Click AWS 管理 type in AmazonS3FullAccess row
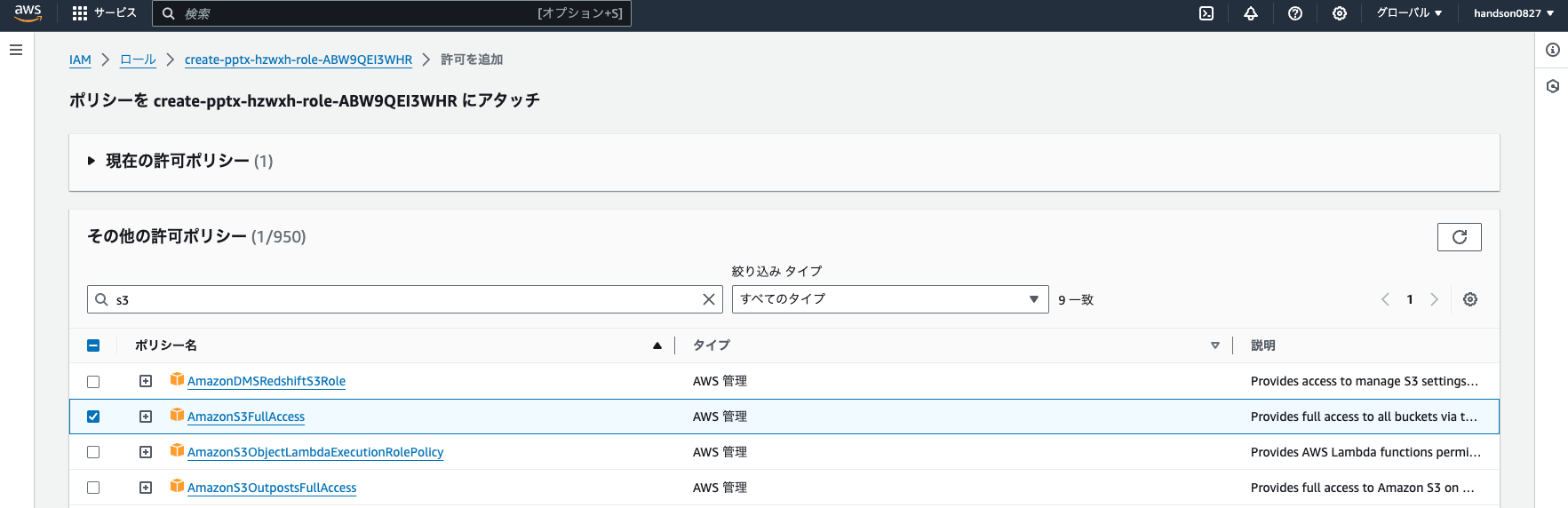This screenshot has height=508, width=1568. (720, 417)
